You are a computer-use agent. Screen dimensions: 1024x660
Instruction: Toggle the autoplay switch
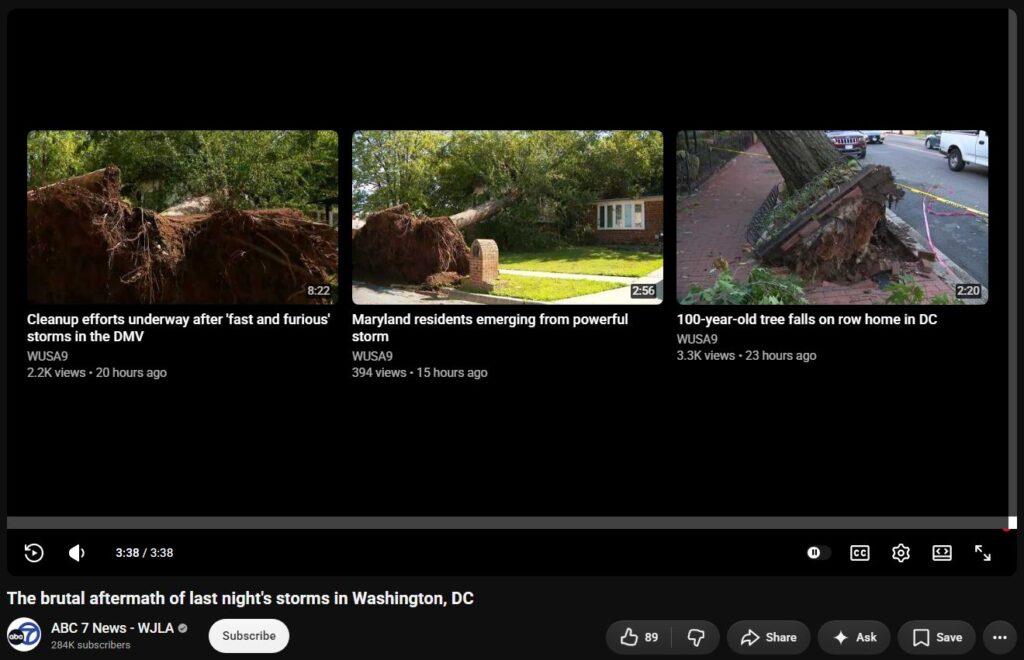(x=818, y=553)
